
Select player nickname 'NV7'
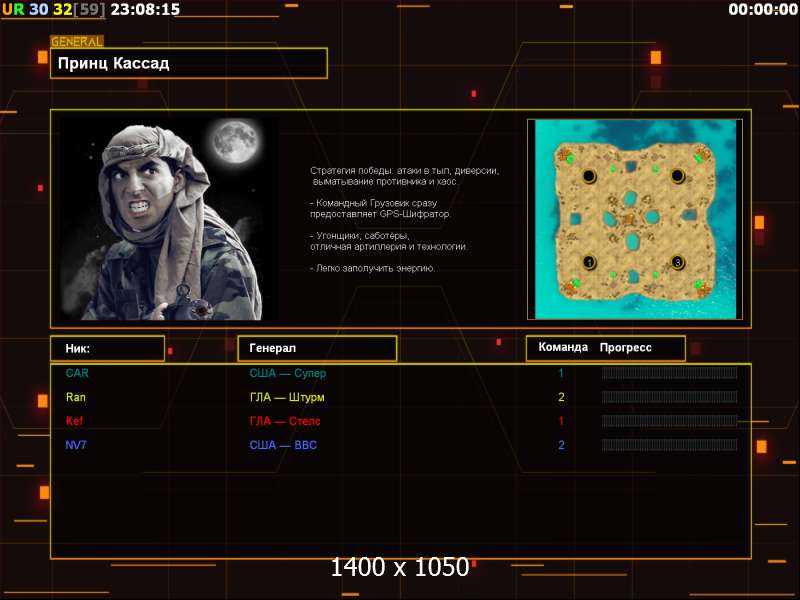(76, 445)
